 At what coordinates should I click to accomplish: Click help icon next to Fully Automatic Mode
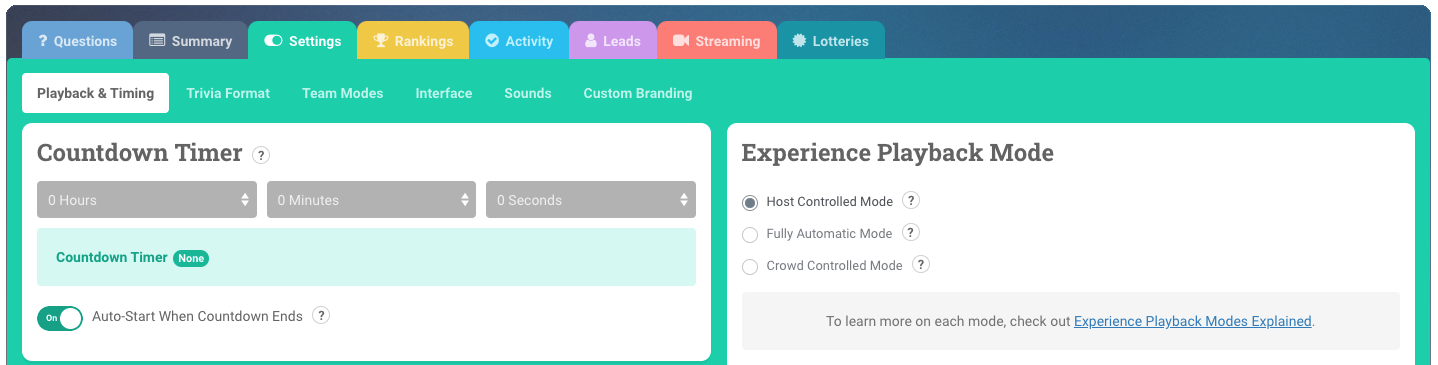(x=910, y=232)
